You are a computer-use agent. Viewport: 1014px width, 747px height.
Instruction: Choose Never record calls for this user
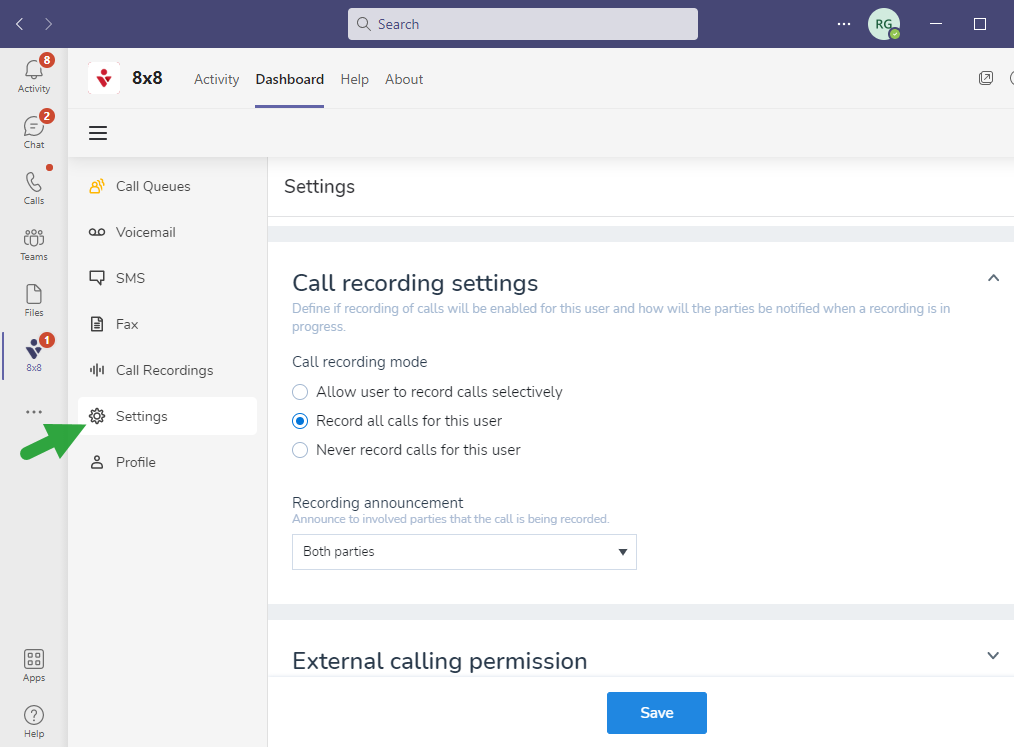coord(300,450)
